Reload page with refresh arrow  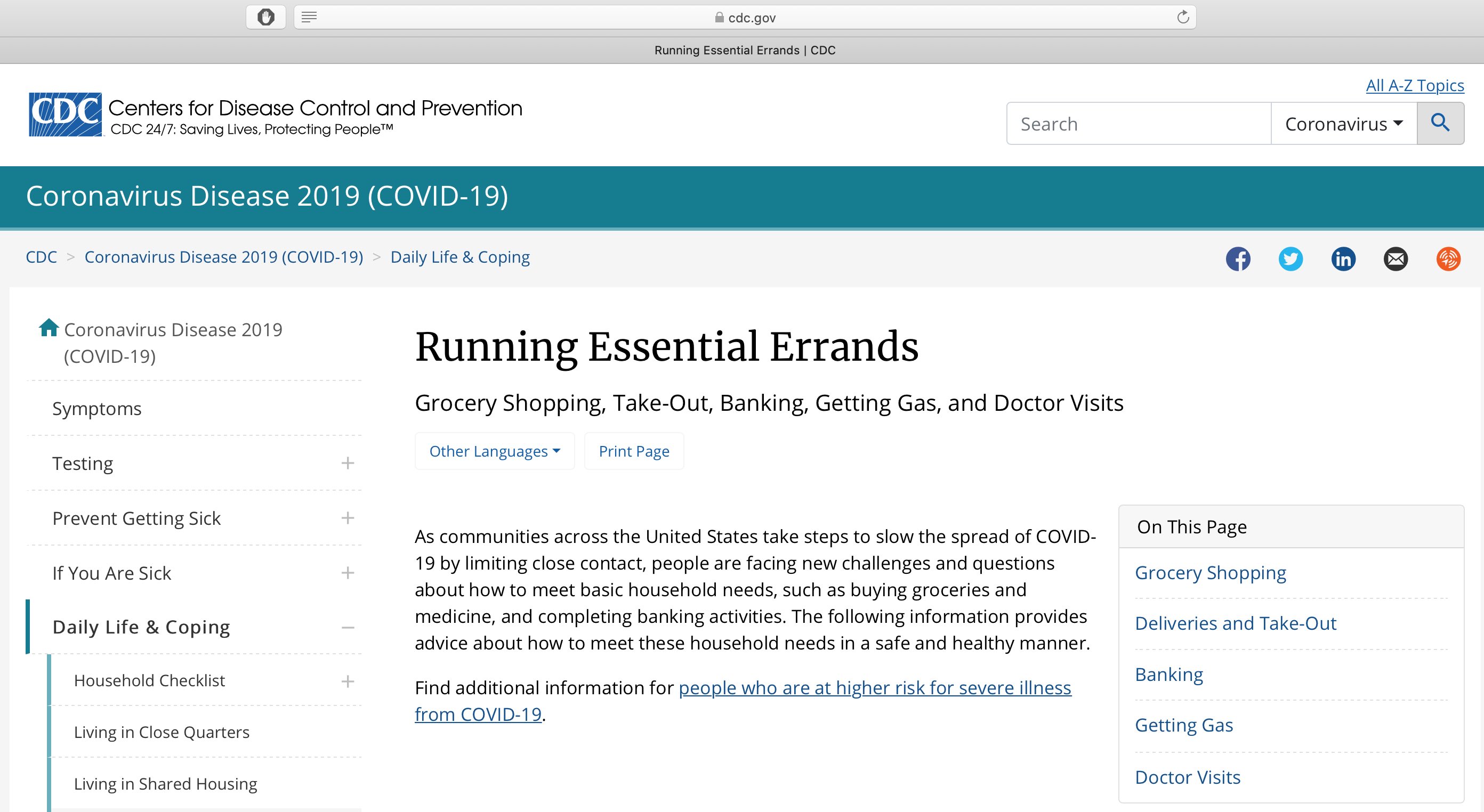pyautogui.click(x=1183, y=17)
